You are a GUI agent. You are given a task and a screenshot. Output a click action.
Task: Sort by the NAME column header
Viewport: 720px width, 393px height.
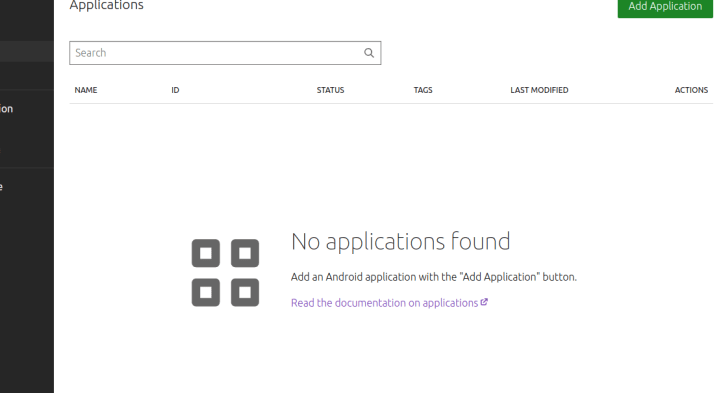[x=86, y=90]
